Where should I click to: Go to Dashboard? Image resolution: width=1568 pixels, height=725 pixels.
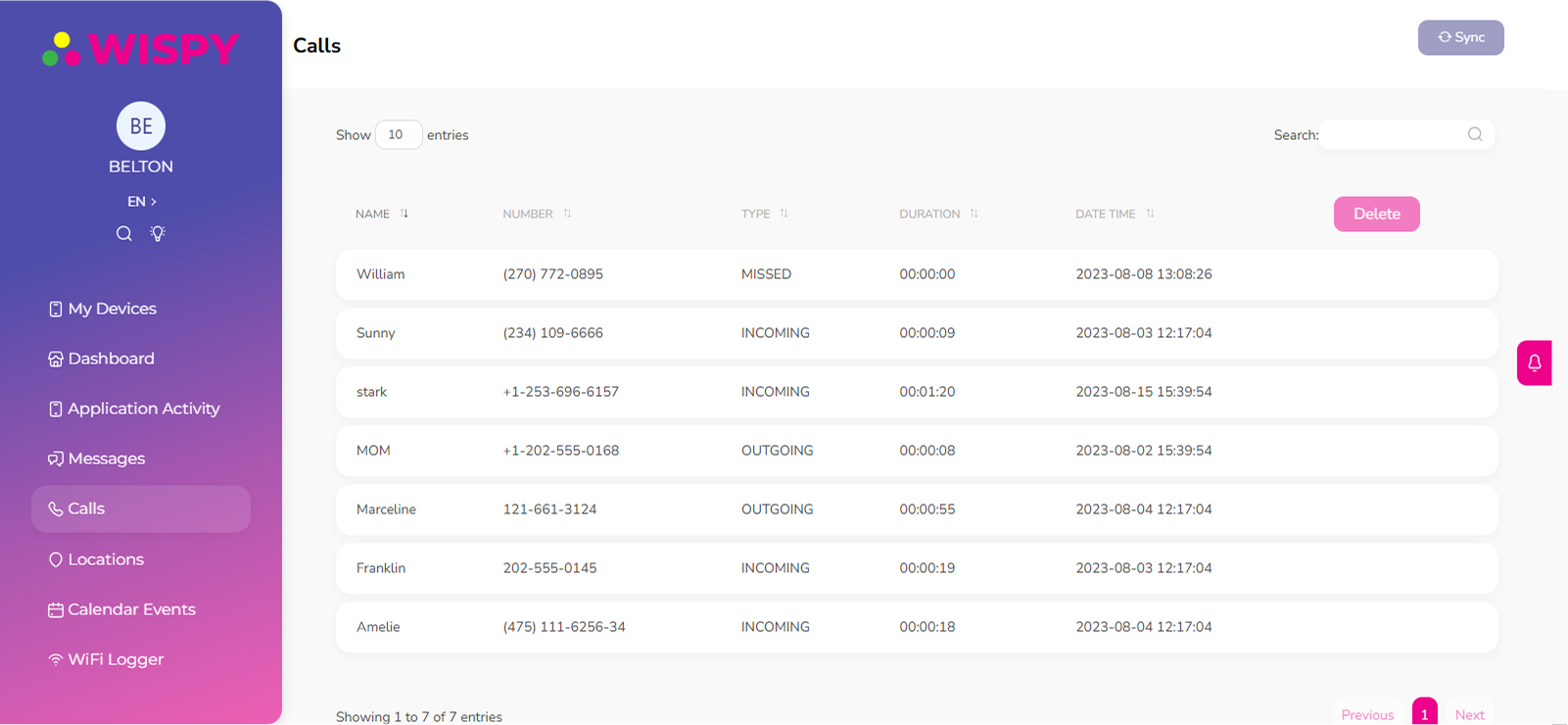pos(102,359)
